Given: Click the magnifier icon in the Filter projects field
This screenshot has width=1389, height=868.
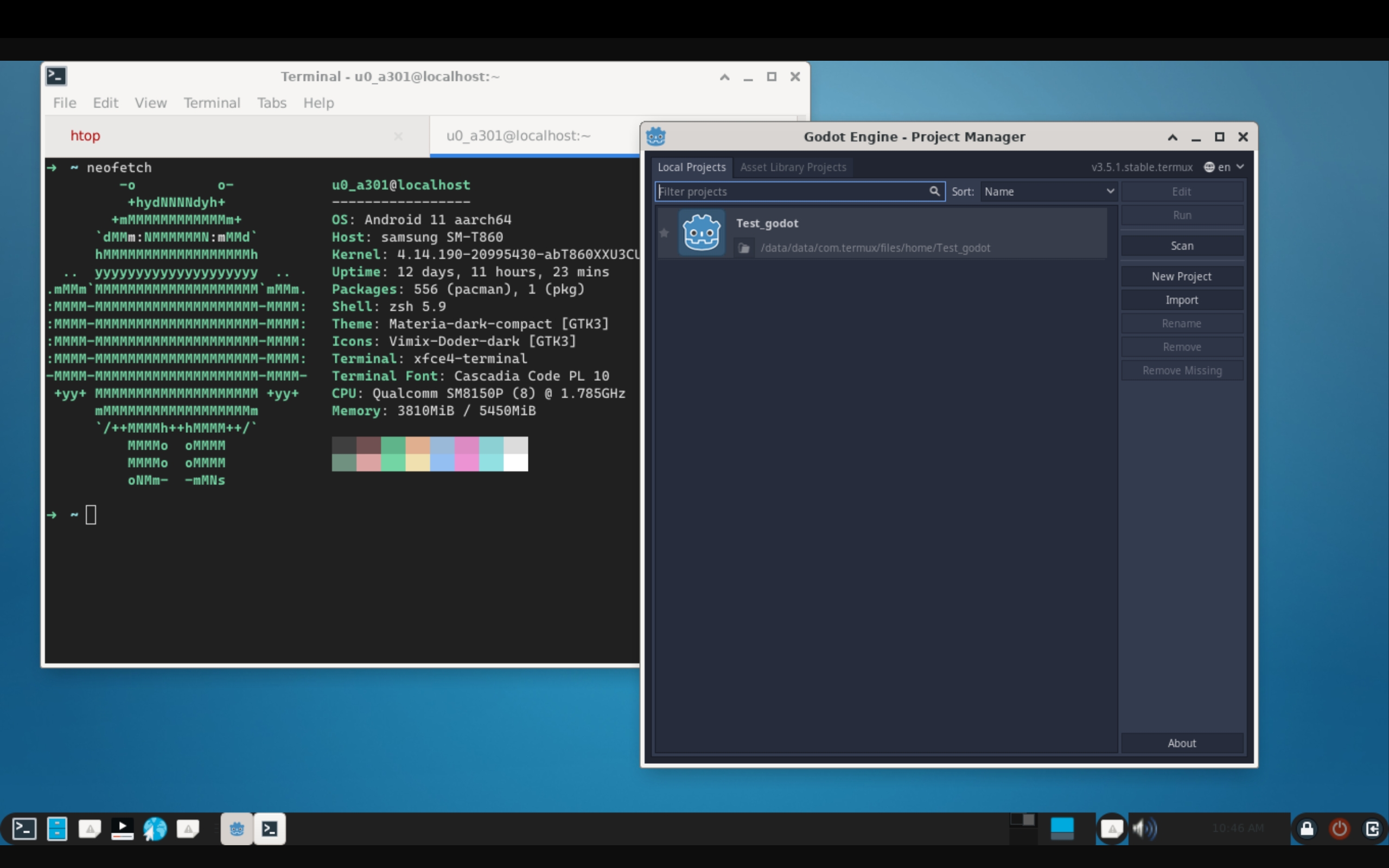Looking at the screenshot, I should click(934, 191).
